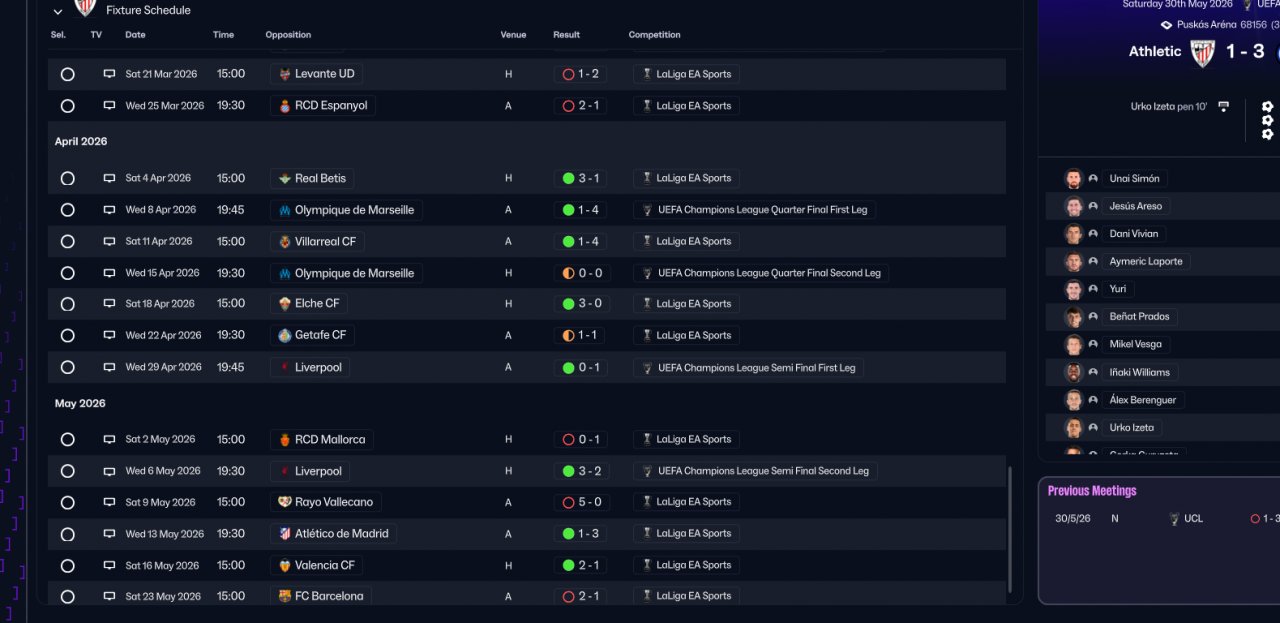Select the Real Betis fixture radio button
Viewport: 1280px width, 623px height.
pos(67,178)
